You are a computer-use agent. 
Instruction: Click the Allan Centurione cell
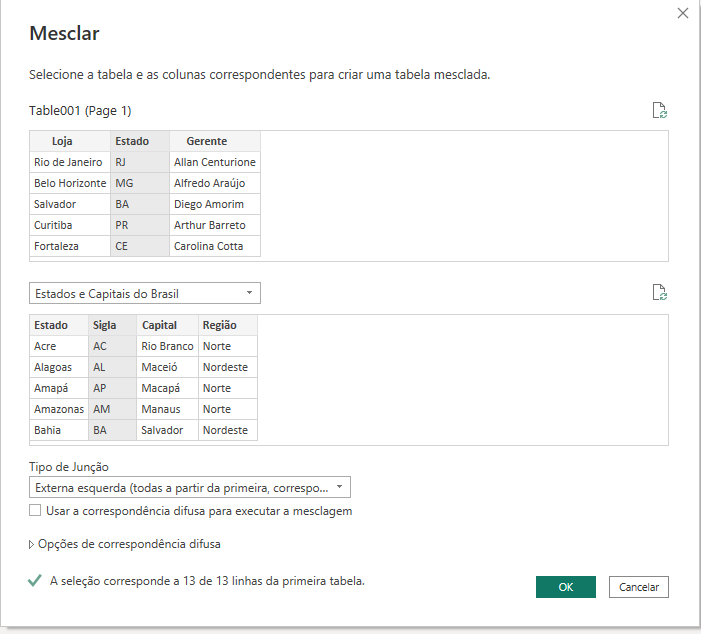214,162
